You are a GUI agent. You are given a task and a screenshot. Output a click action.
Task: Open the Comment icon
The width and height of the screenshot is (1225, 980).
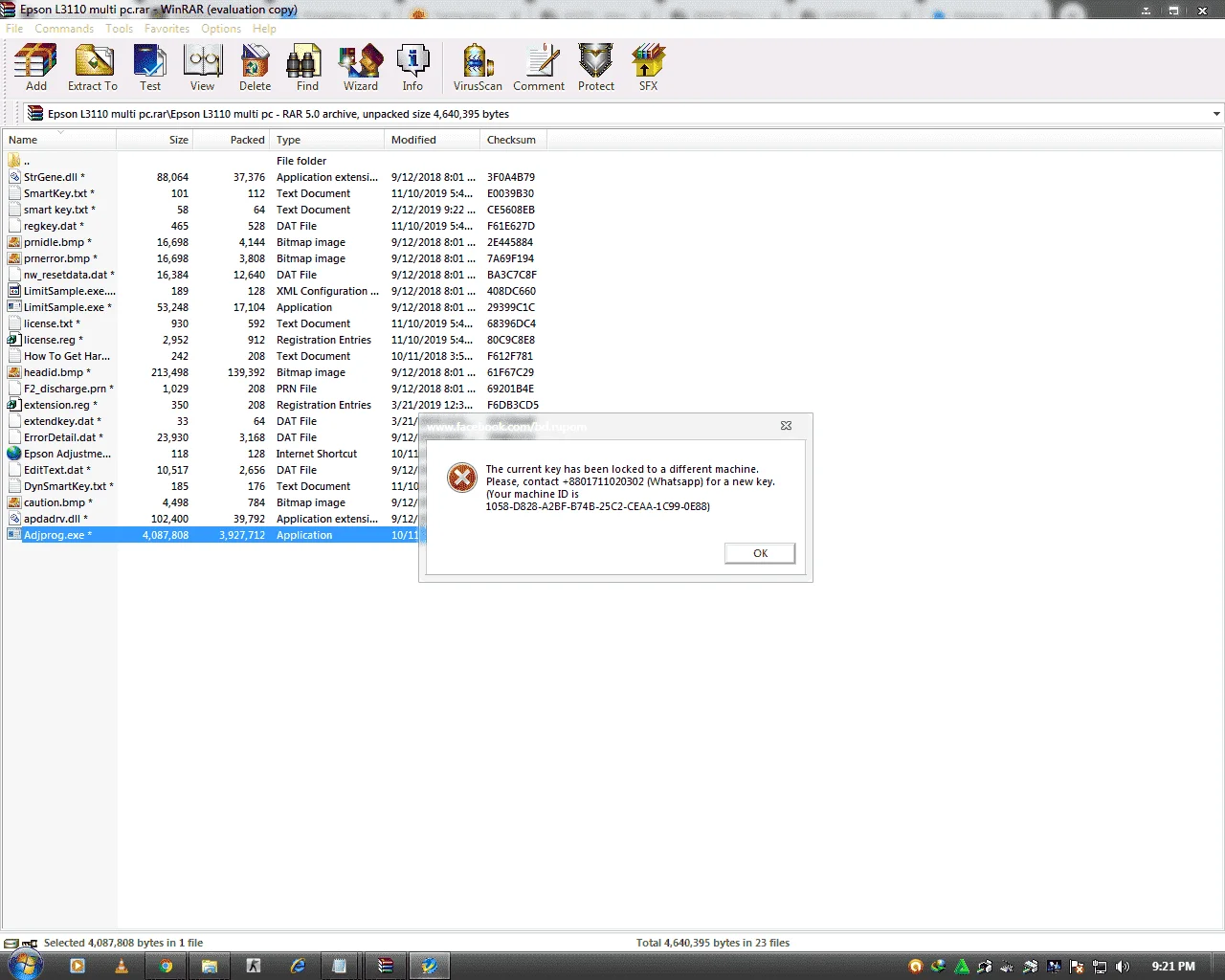[539, 67]
